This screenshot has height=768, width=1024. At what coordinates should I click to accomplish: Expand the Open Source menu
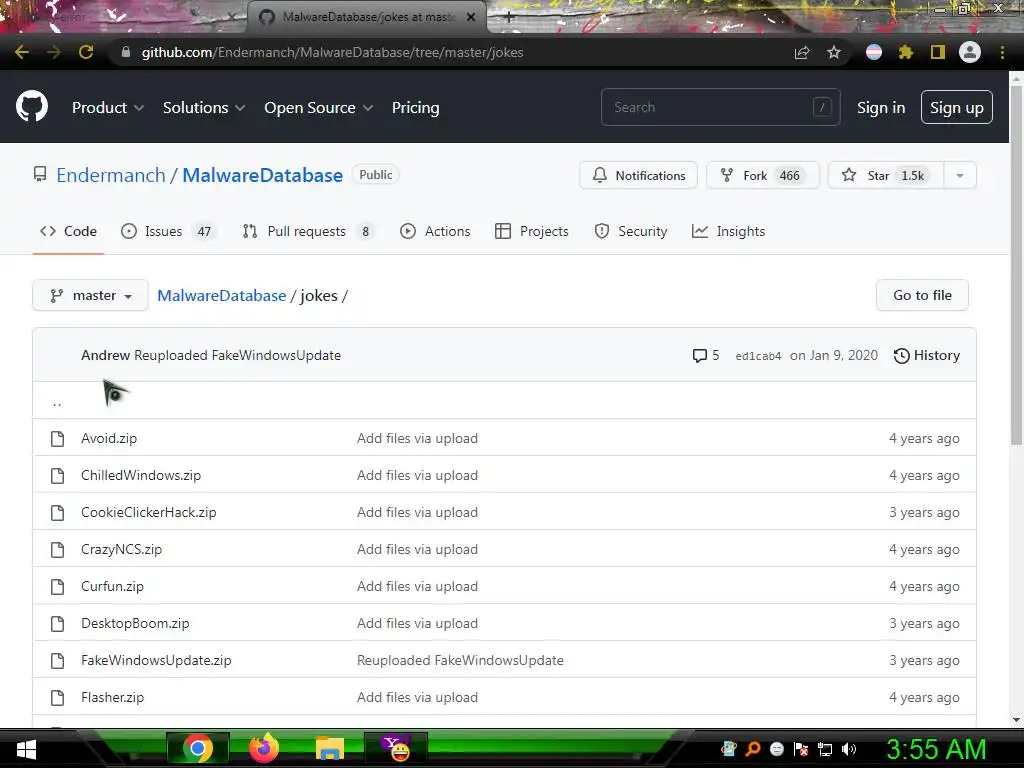(319, 108)
